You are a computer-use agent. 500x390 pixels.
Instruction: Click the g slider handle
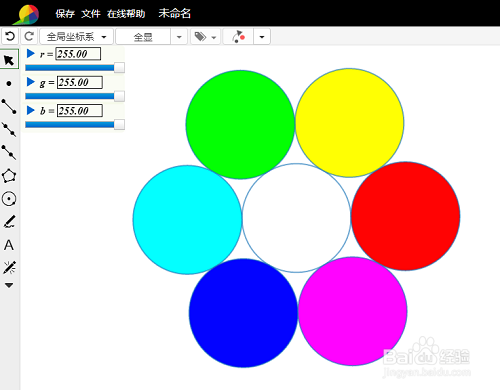point(119,96)
